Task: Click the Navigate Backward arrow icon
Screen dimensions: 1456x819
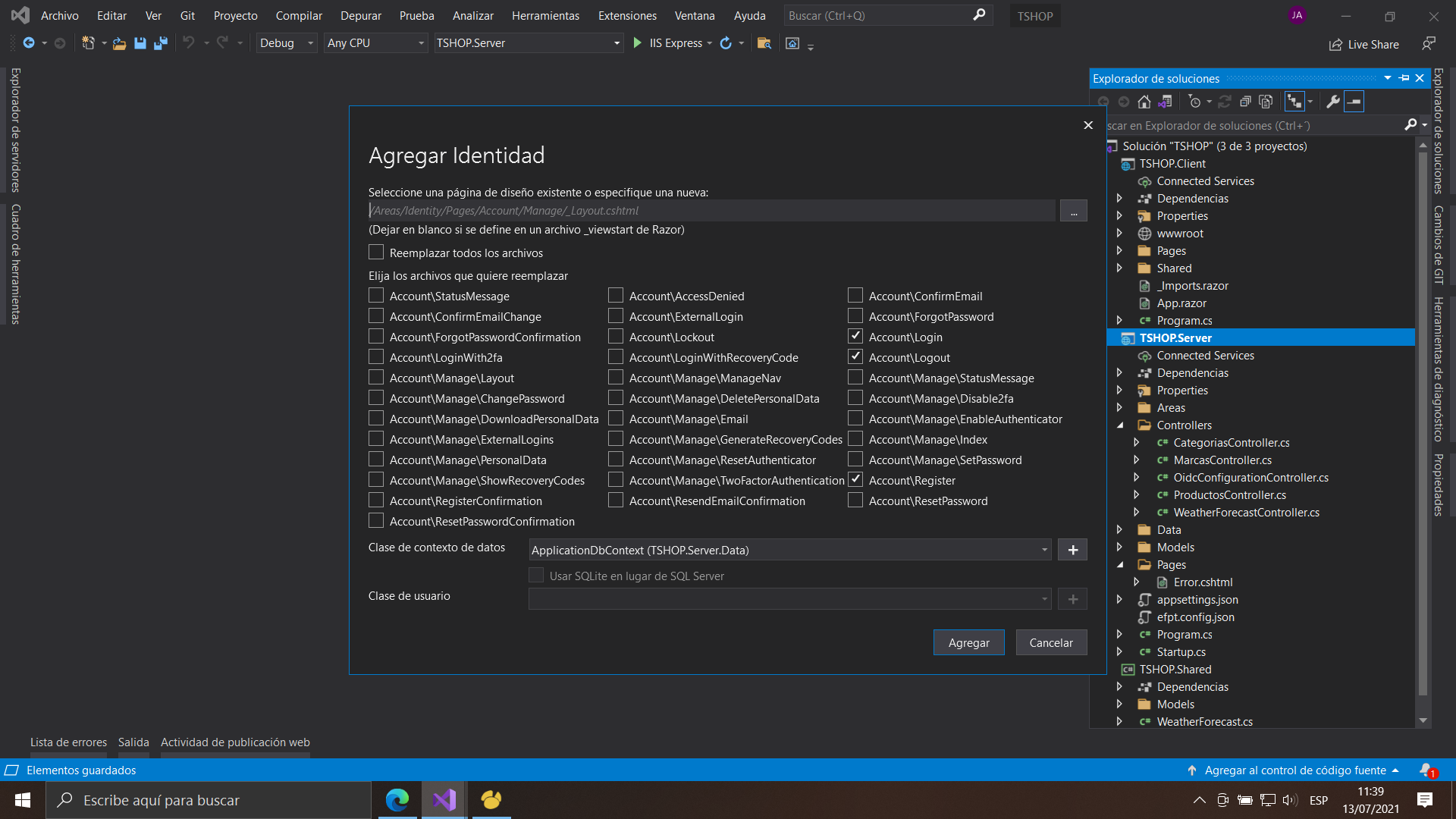Action: 29,43
